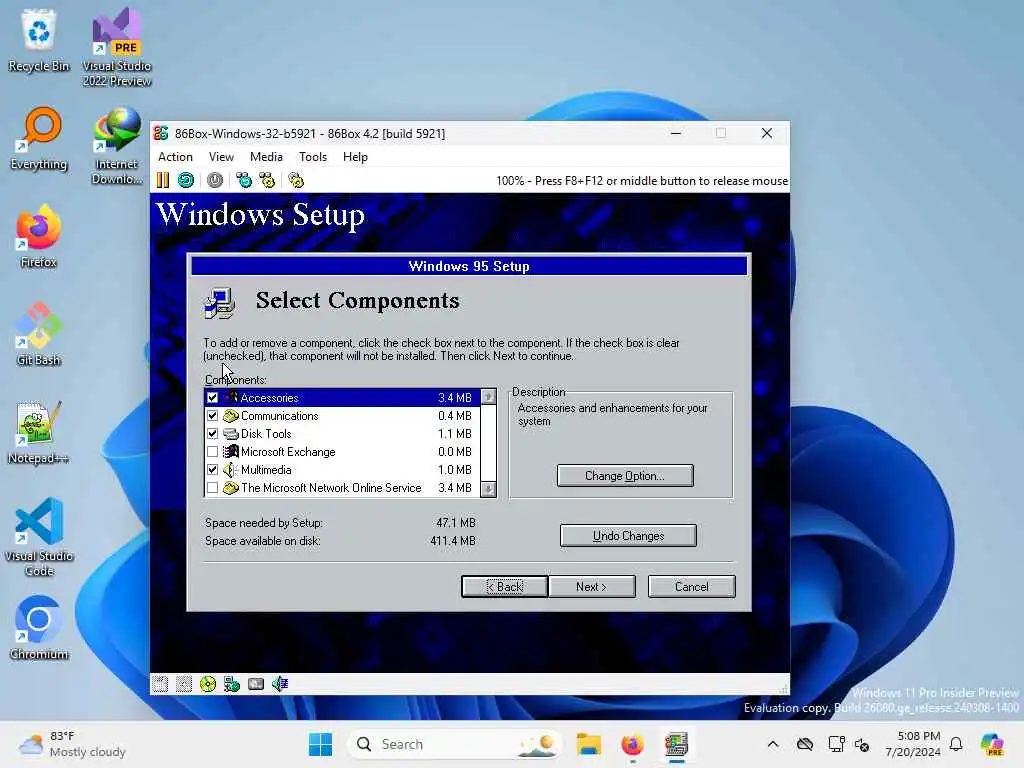Select The Microsoft Network Online Service row
The image size is (1024, 768).
coord(343,487)
